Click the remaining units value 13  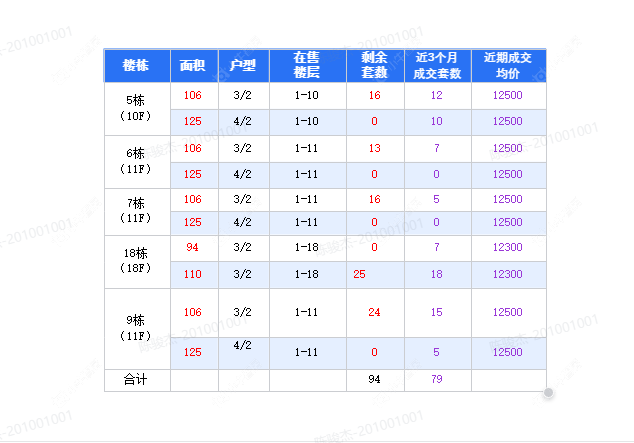coord(375,148)
